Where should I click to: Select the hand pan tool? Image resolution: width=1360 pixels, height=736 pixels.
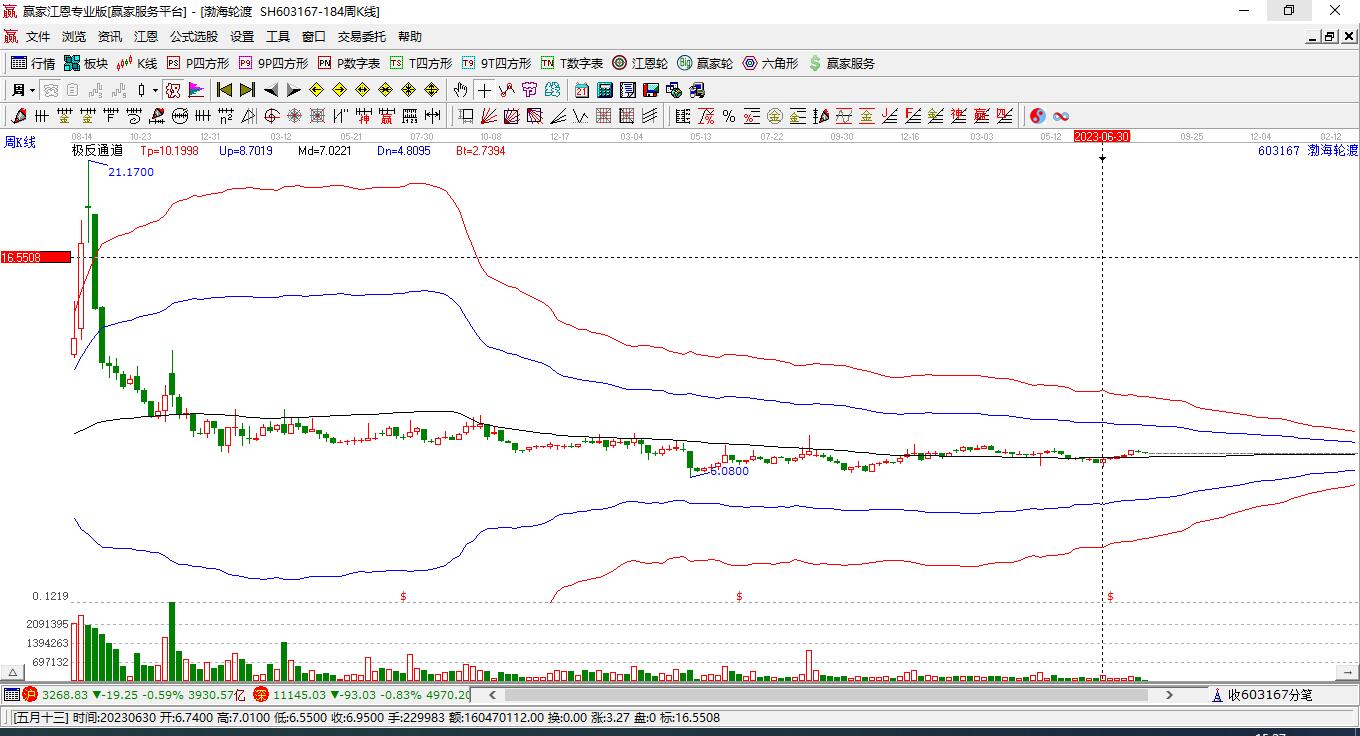461,90
